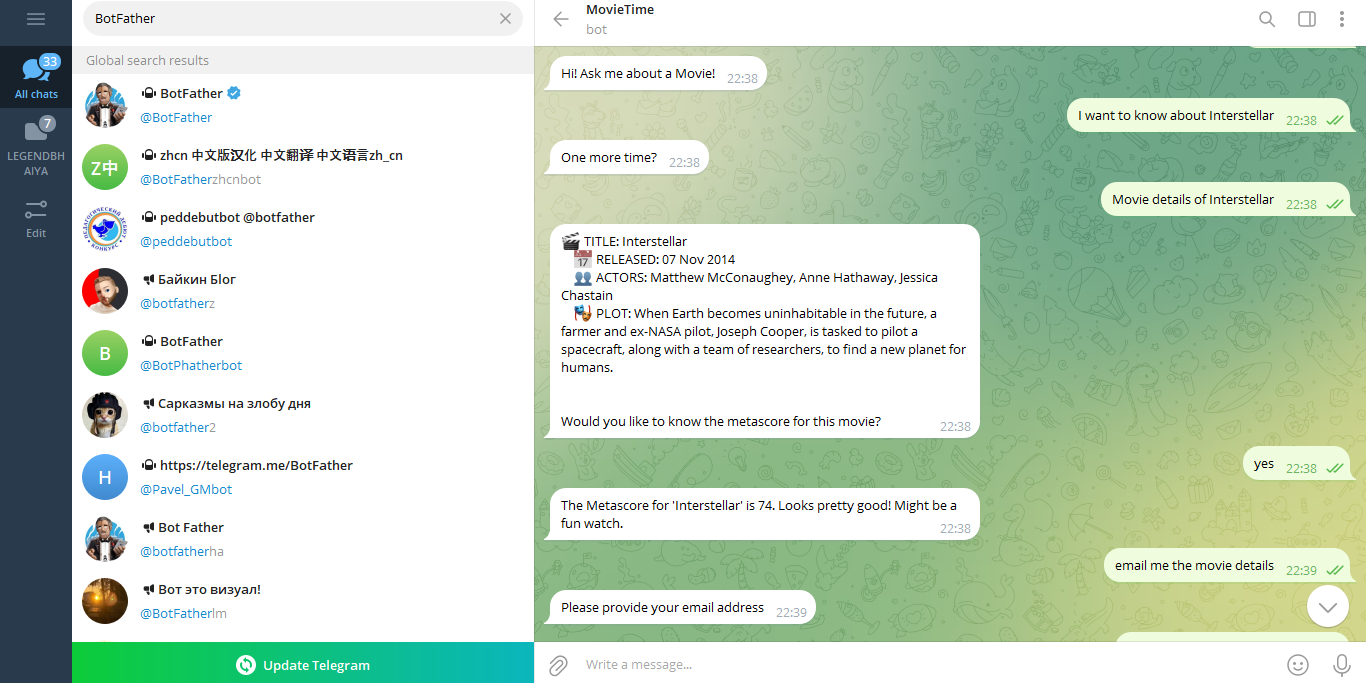Click the sent 'yes' message
Image resolution: width=1366 pixels, height=683 pixels.
click(x=1298, y=464)
